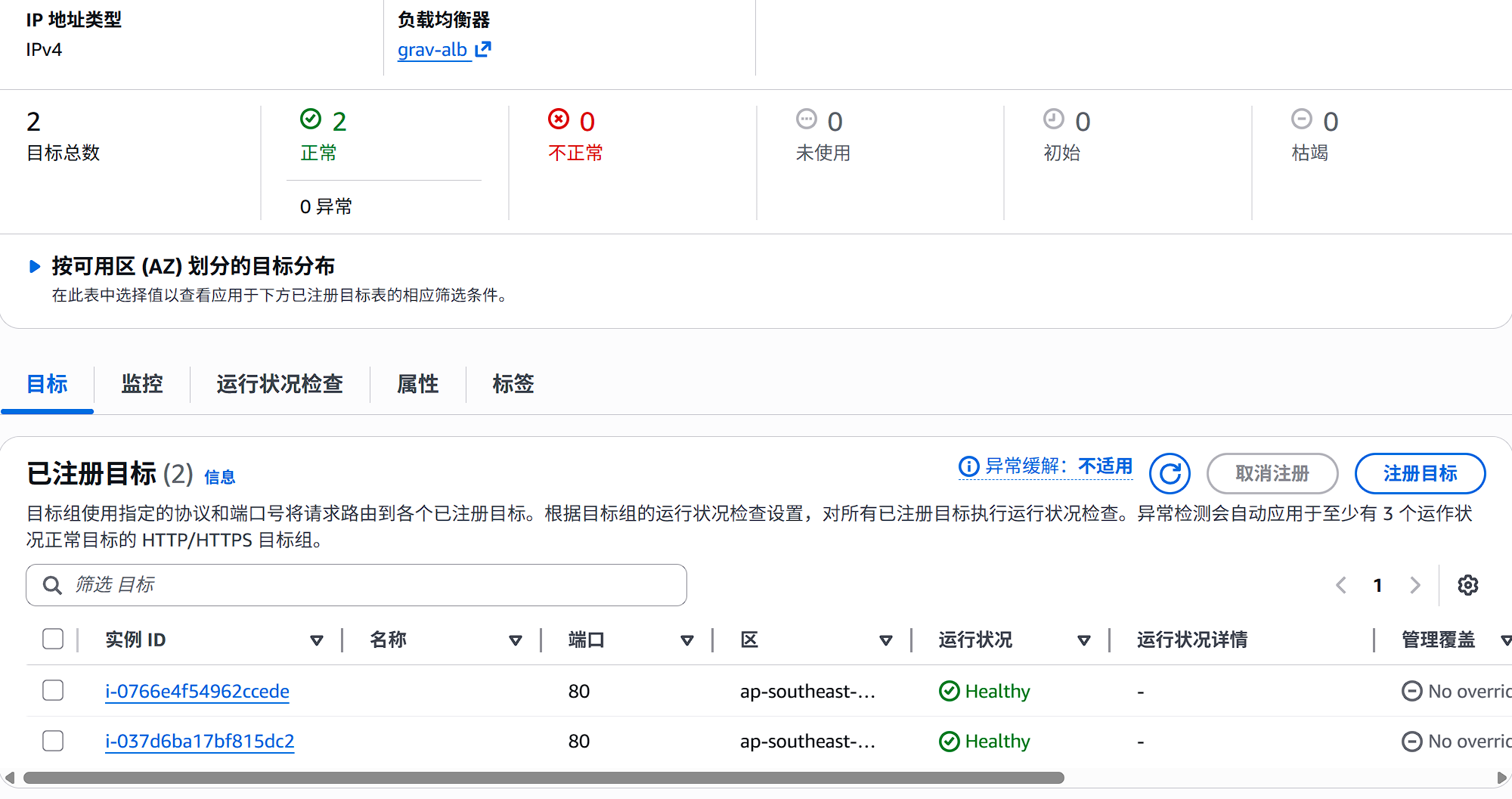1512x799 pixels.
Task: Select the select-all checkbox in table header
Action: click(53, 639)
